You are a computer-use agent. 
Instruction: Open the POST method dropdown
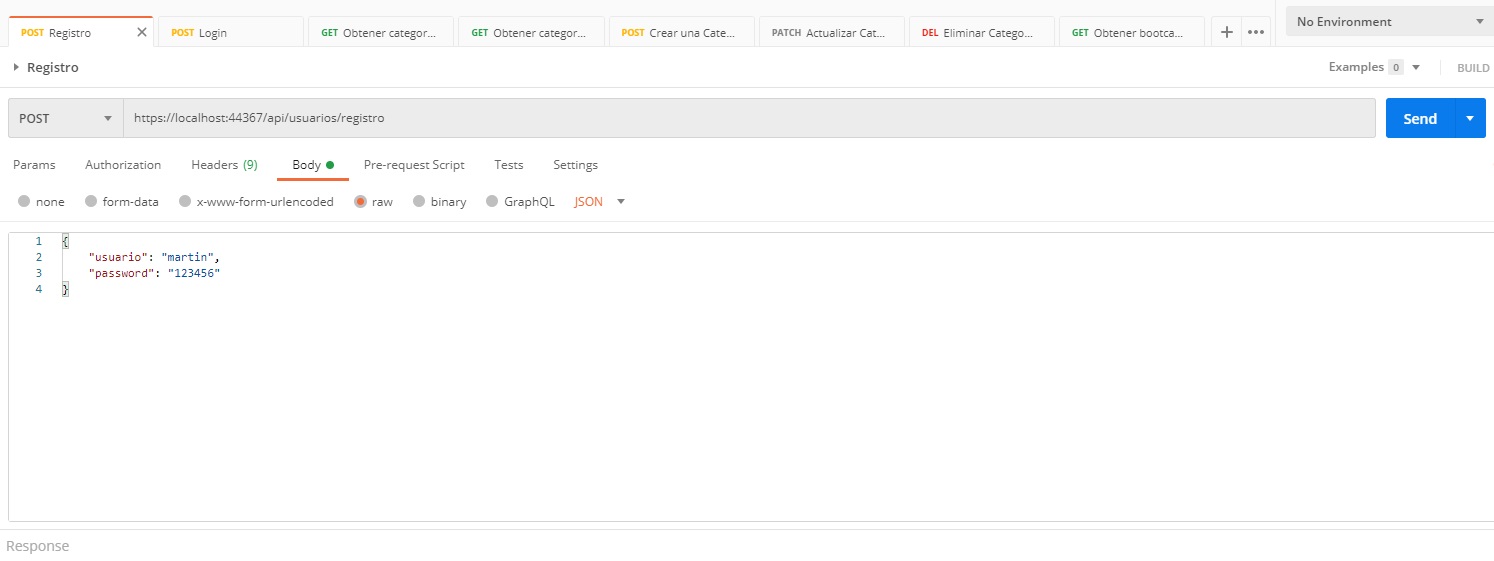pyautogui.click(x=65, y=118)
